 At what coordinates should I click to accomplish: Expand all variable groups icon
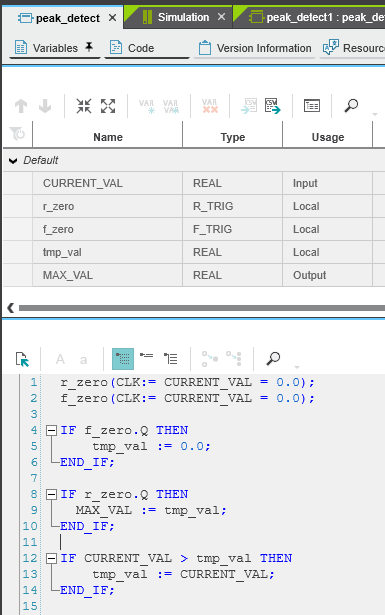click(108, 106)
